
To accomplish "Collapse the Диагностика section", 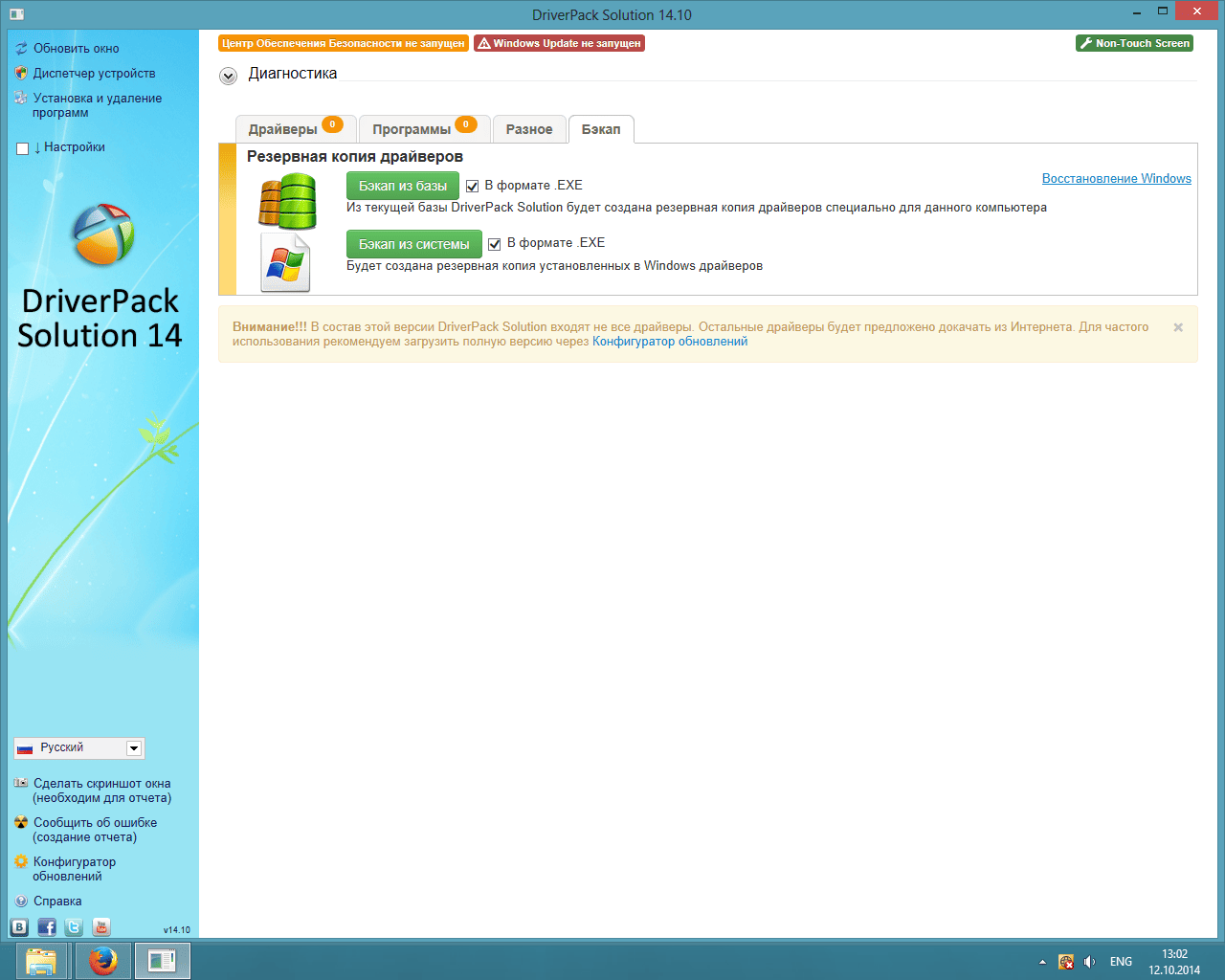I will pos(228,76).
